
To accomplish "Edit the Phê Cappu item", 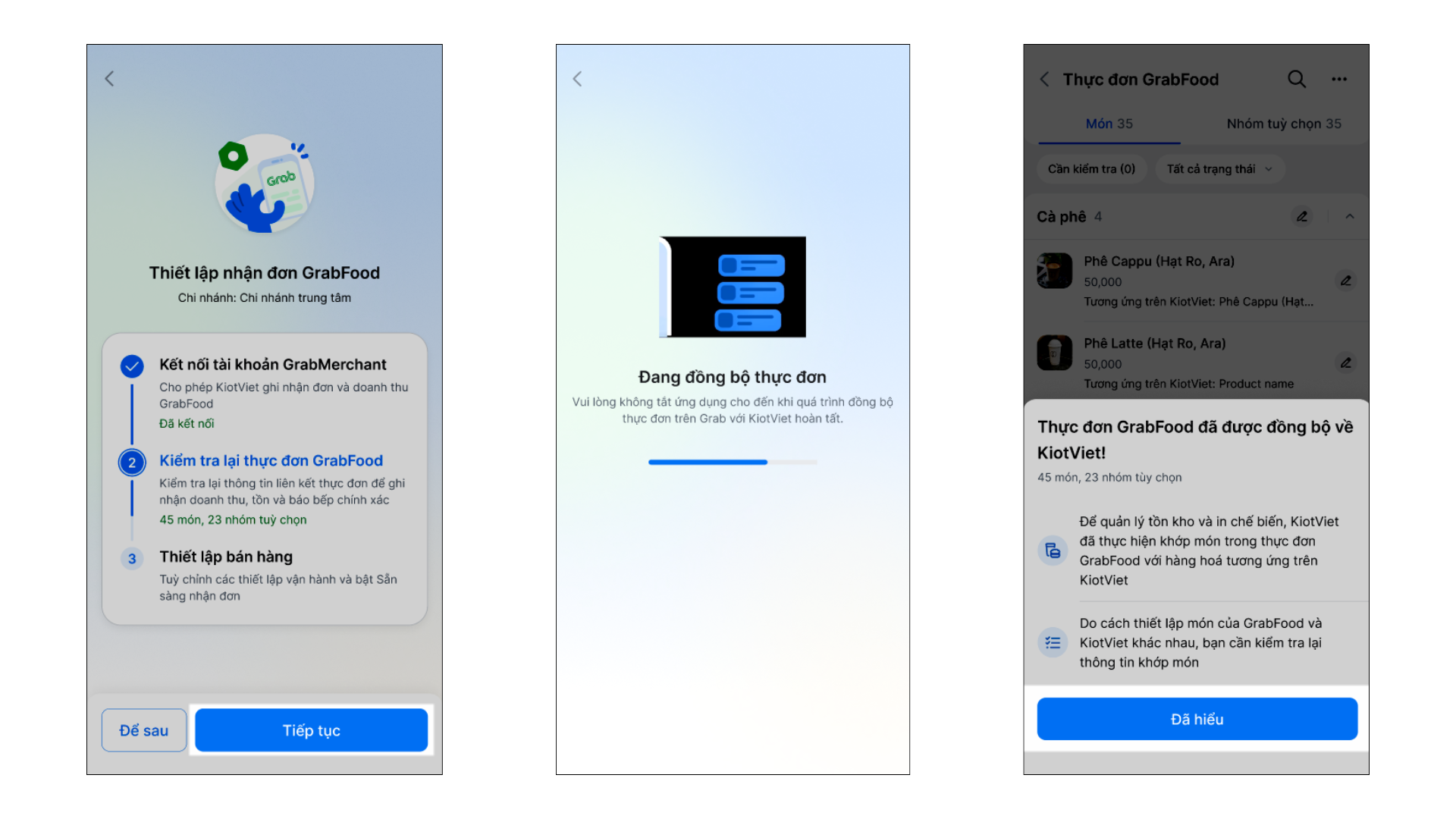I will [x=1345, y=281].
